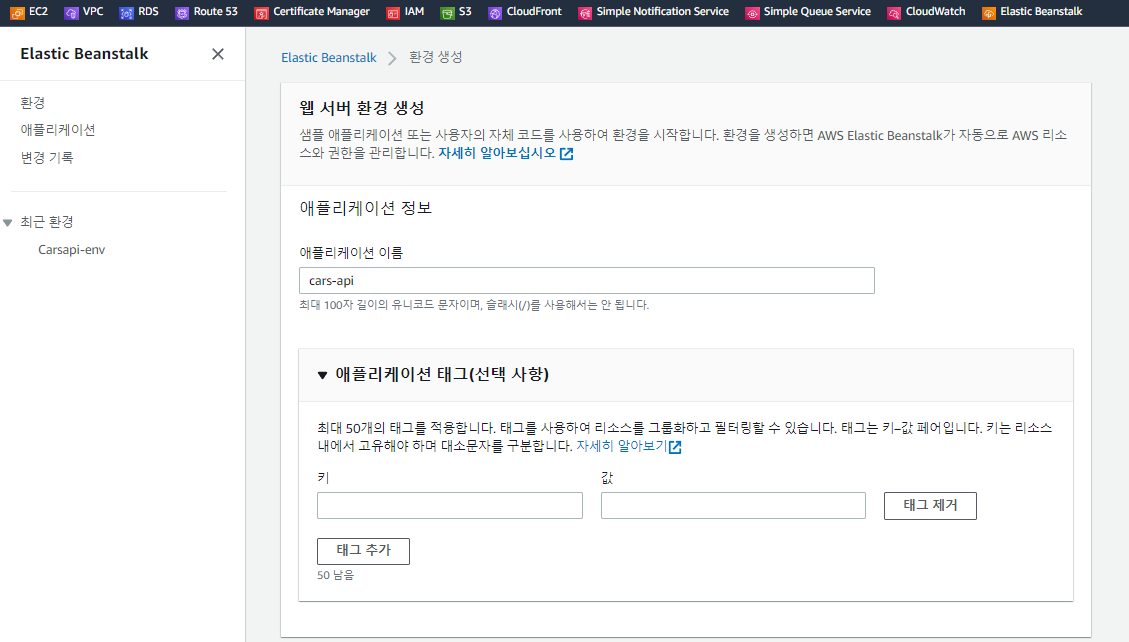Collapse the 최근 환경 section

(8, 222)
